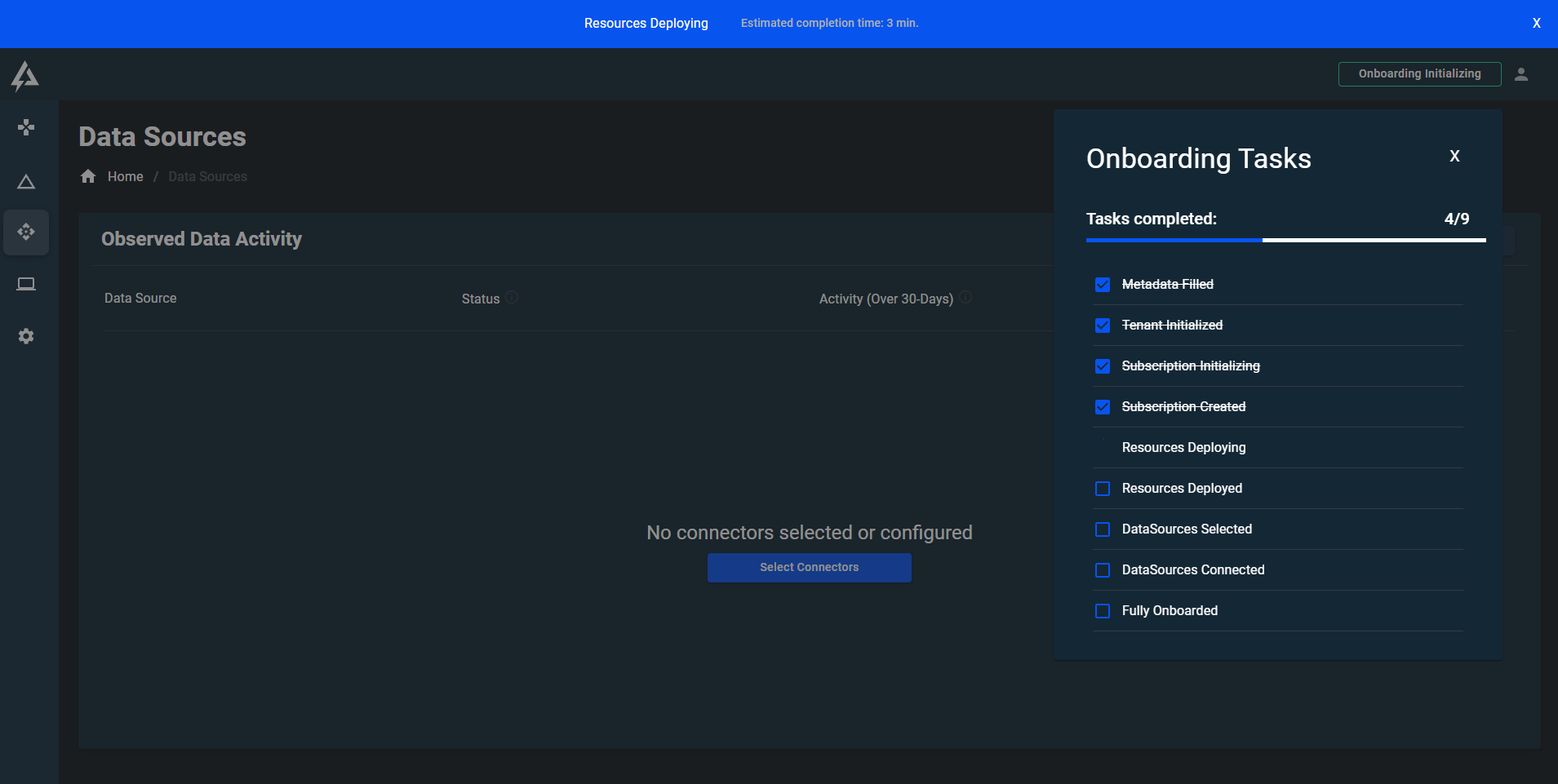The width and height of the screenshot is (1558, 784).
Task: Check the Resources Deployed checkbox
Action: pos(1103,489)
